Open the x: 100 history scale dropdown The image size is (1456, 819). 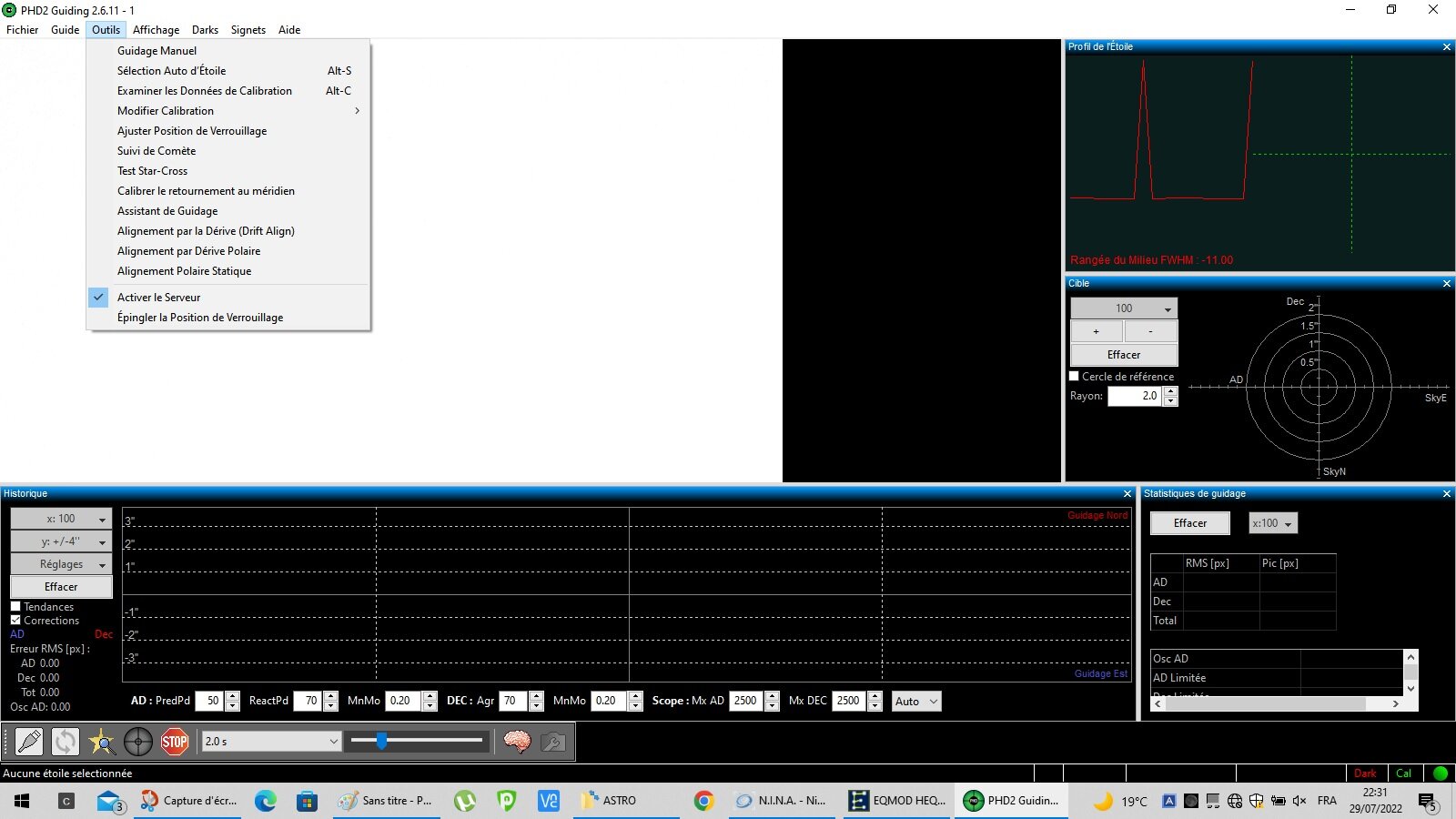61,519
